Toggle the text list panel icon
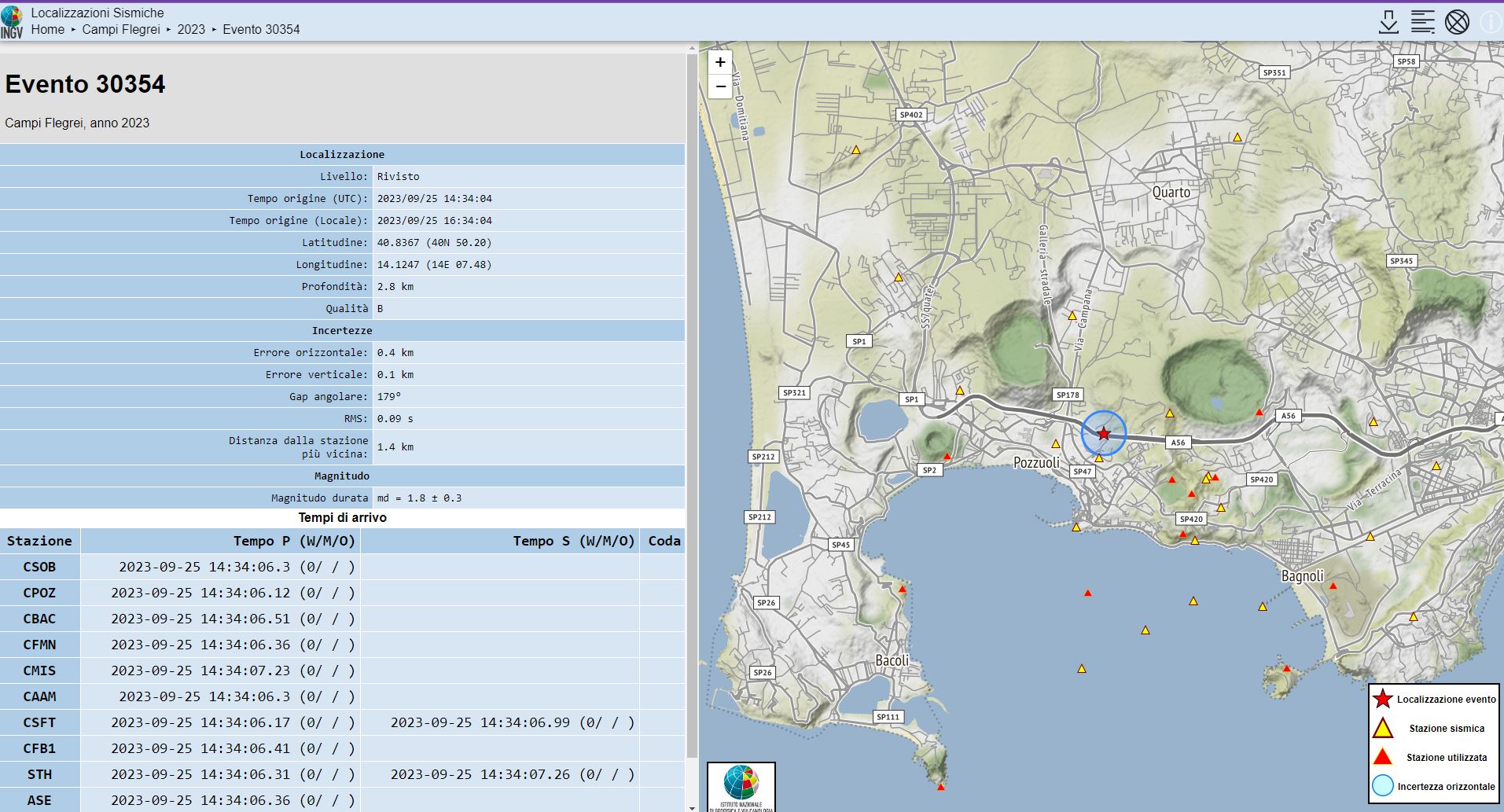 [x=1422, y=21]
